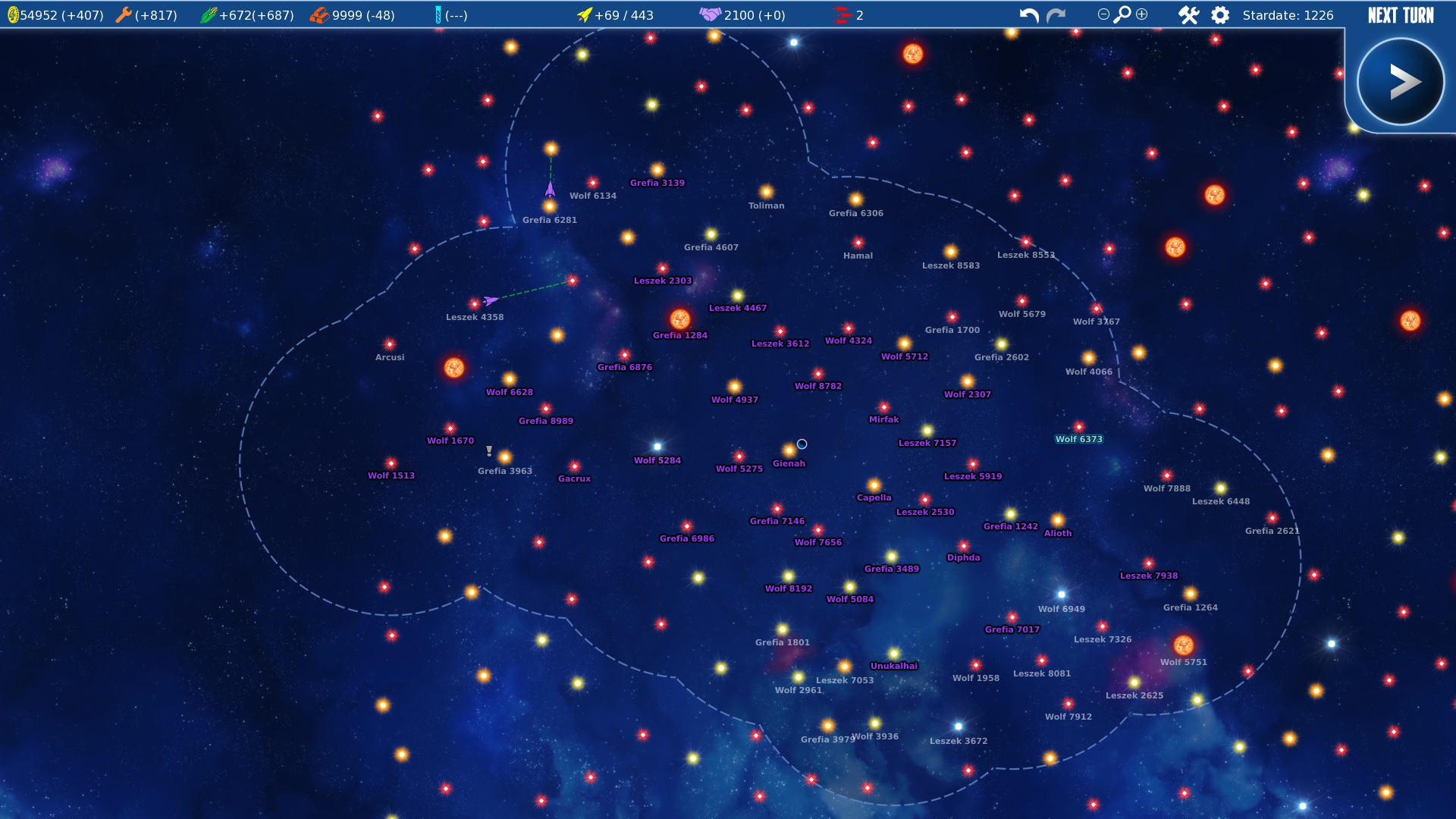This screenshot has height=819, width=1456.
Task: Click the purple handshake diplomacy icon
Action: [x=710, y=14]
